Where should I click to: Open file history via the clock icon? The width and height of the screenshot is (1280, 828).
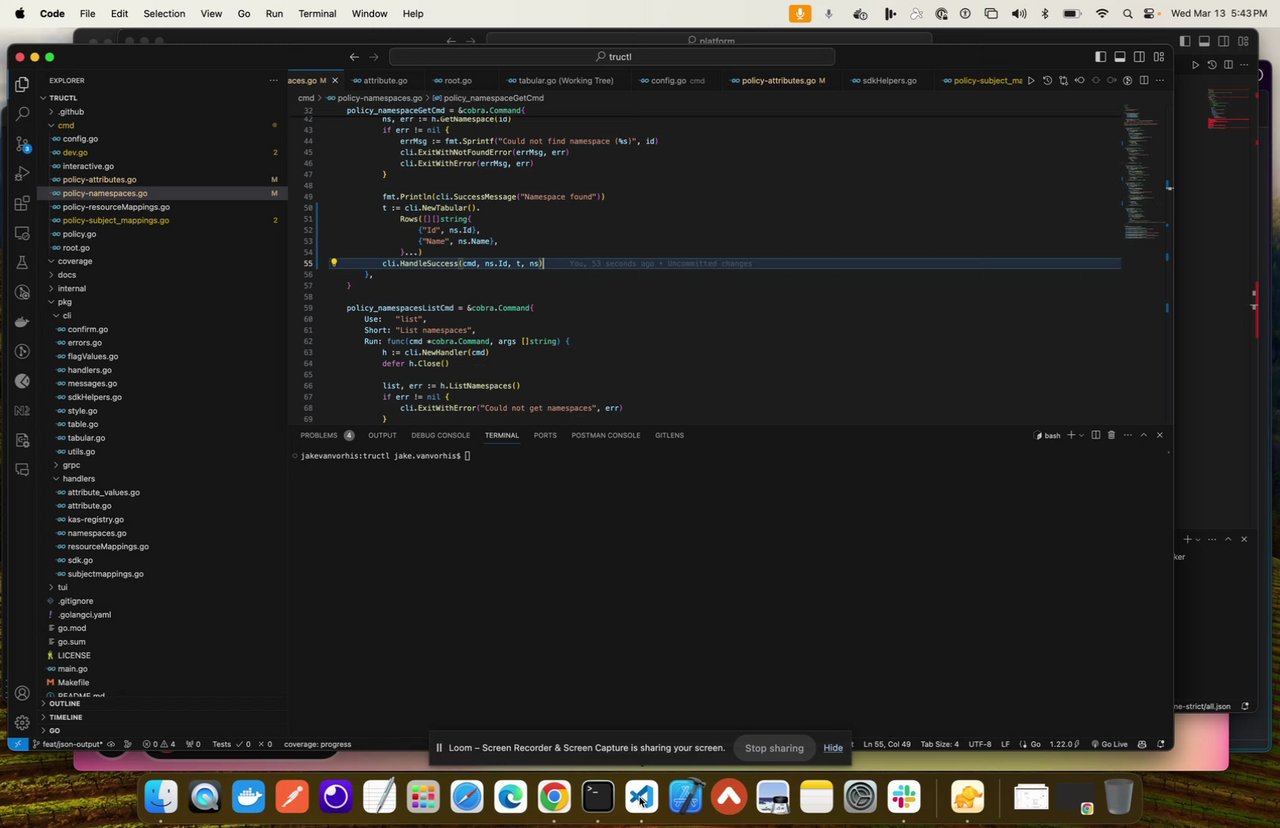(1047, 81)
